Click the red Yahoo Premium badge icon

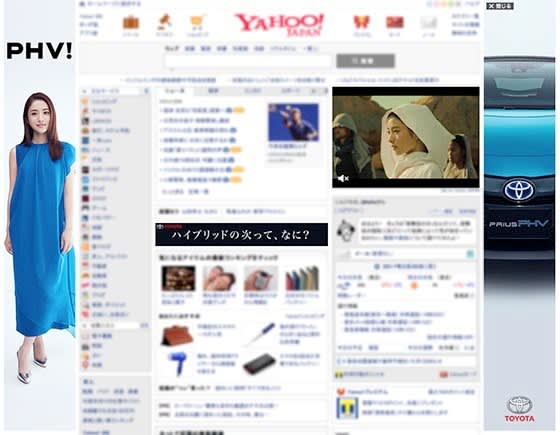tap(340, 392)
